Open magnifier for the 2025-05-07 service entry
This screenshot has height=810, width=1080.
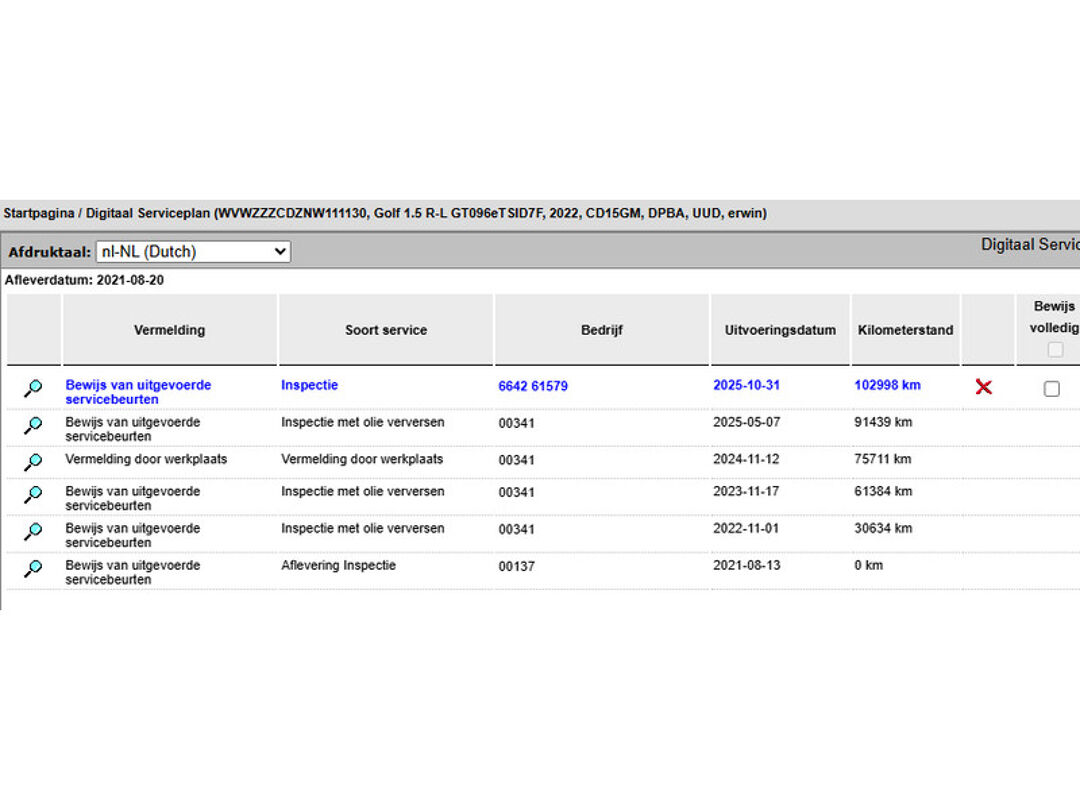click(x=33, y=426)
